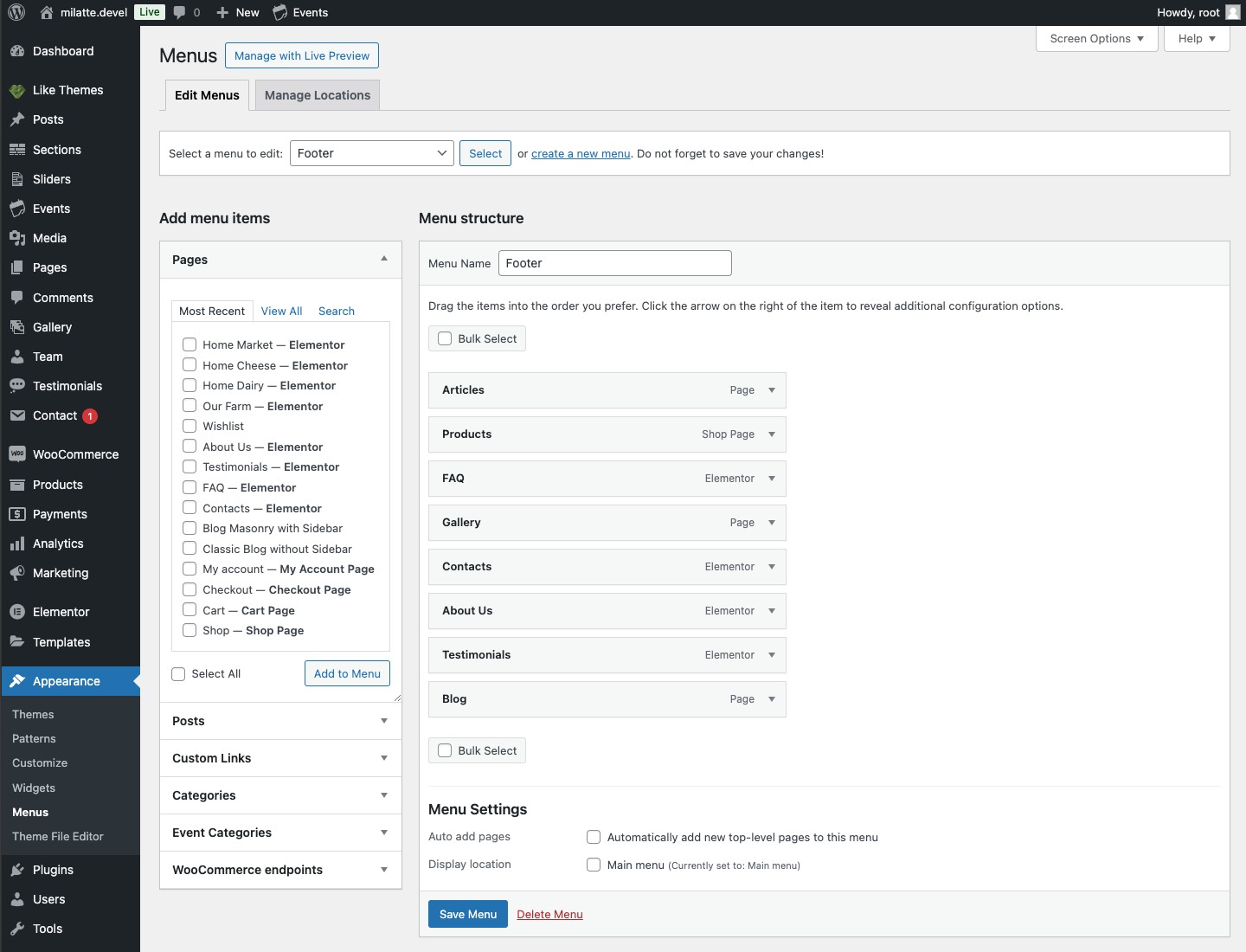The width and height of the screenshot is (1246, 952).
Task: Click the Products Shop Page menu item bar
Action: point(607,434)
